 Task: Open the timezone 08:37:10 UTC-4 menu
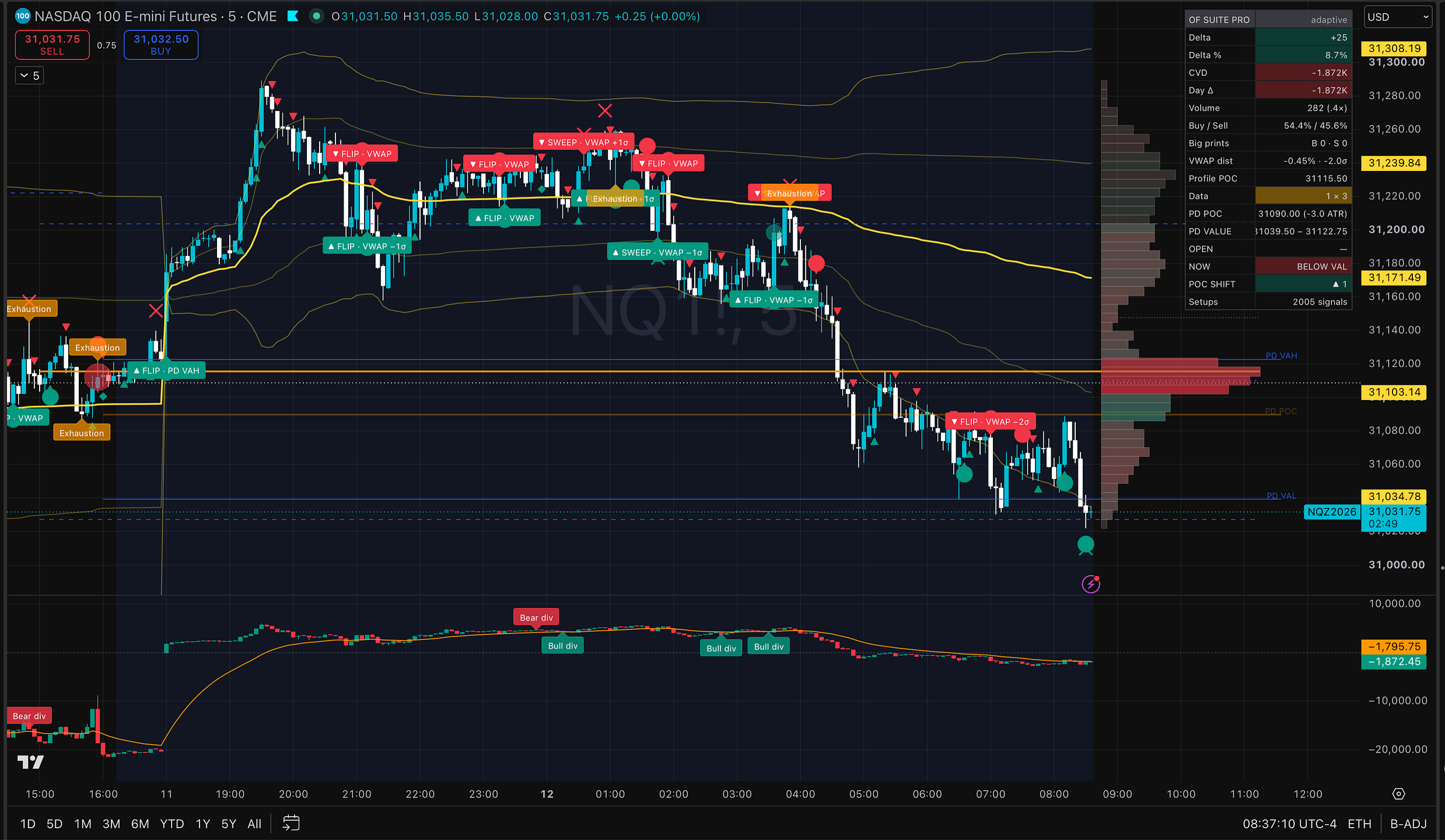(1289, 824)
